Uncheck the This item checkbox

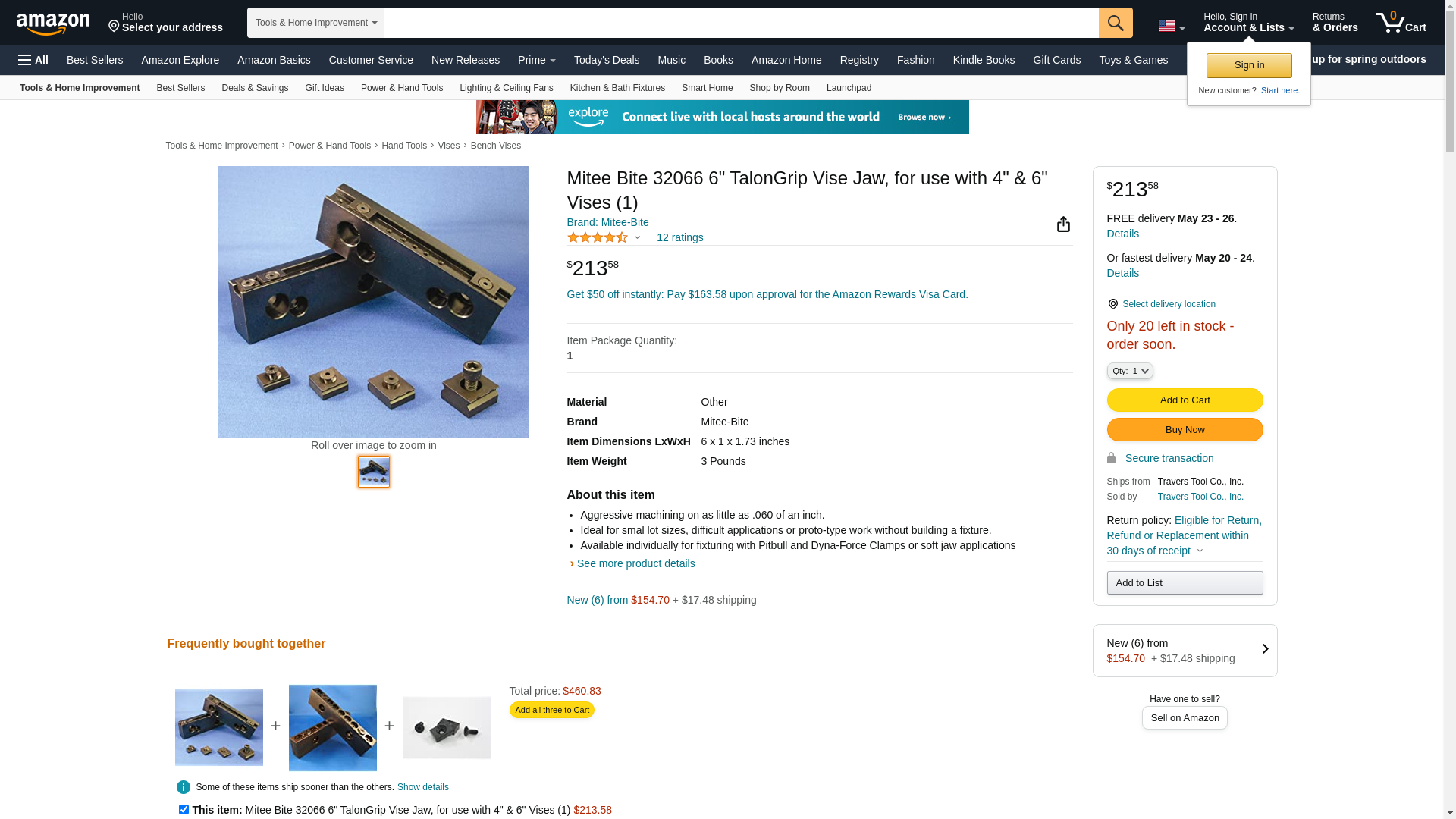(184, 810)
